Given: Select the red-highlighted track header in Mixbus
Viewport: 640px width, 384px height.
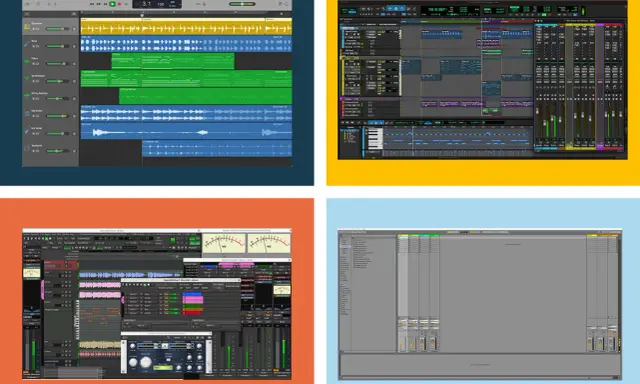Looking at the screenshot, I should point(61,265).
